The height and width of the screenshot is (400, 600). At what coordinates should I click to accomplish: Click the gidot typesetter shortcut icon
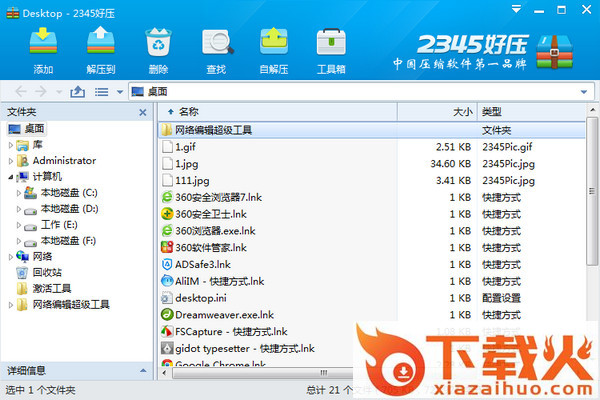coord(167,349)
